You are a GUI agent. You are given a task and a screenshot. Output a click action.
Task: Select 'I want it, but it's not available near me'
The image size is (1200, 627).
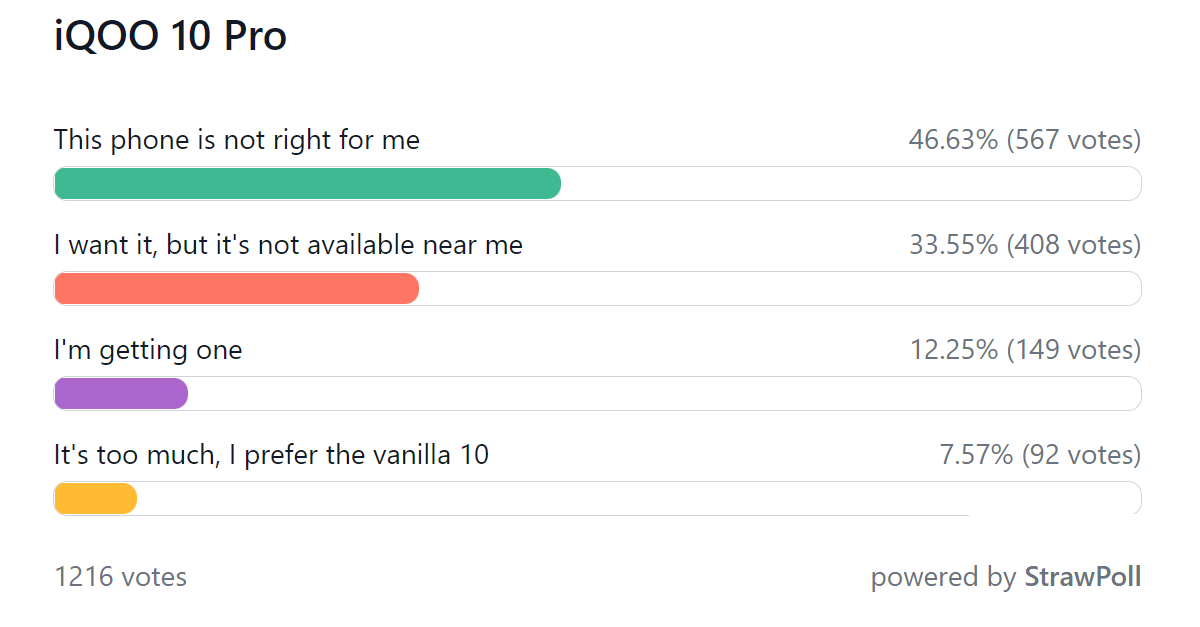pos(288,245)
